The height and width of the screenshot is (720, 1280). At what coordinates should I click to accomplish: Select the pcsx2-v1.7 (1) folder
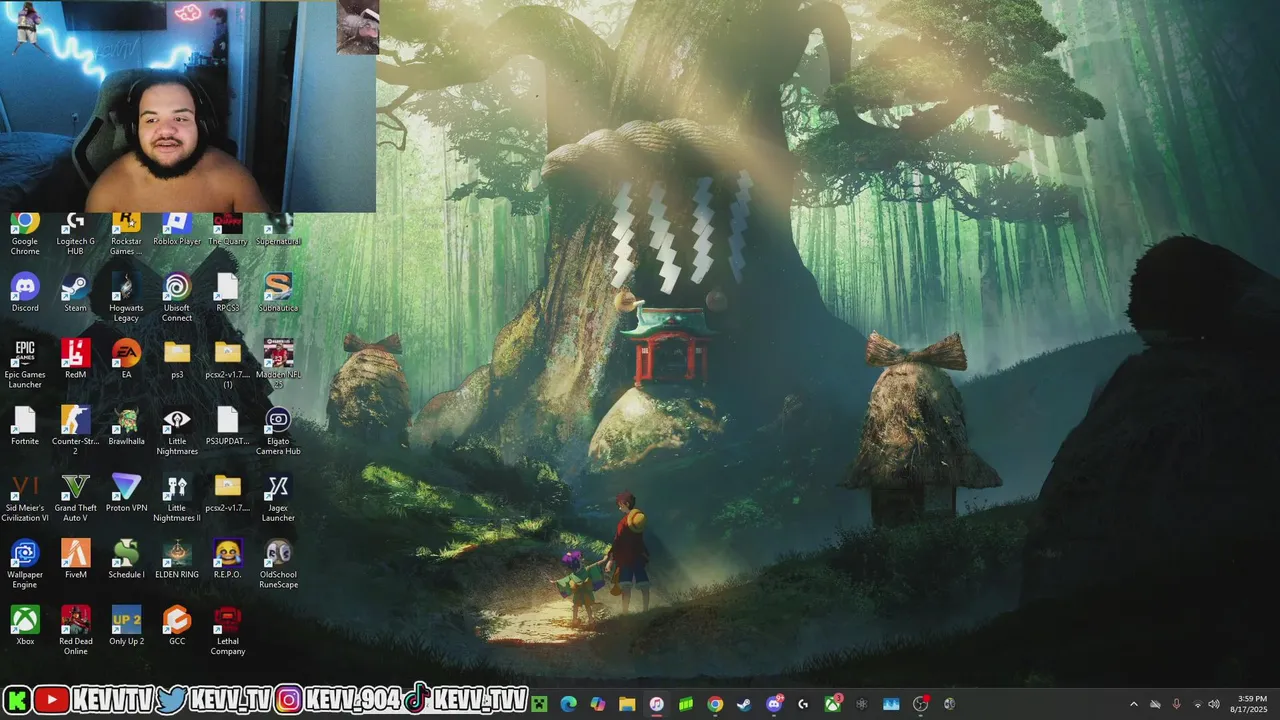point(227,364)
